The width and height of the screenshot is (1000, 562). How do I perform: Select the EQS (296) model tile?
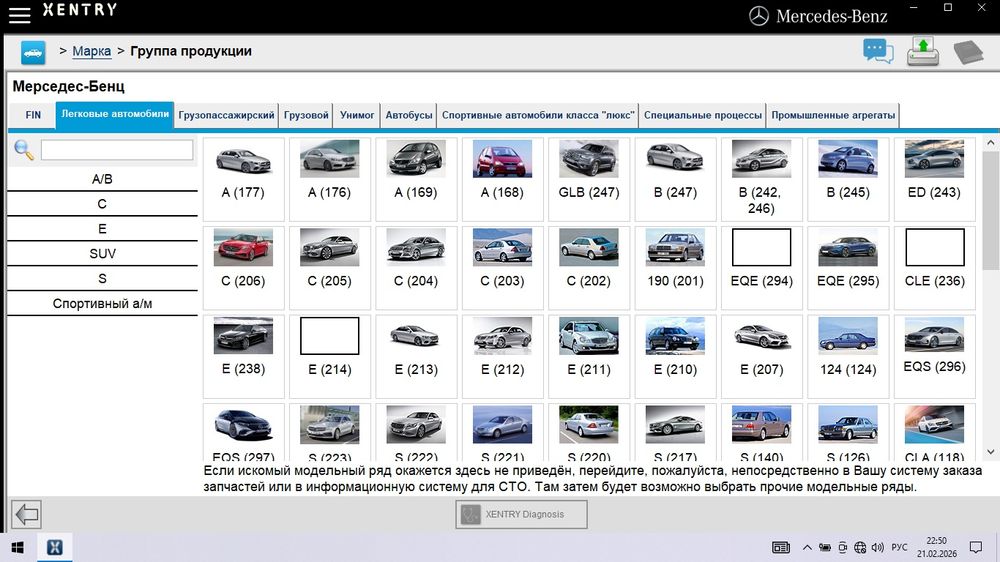(x=934, y=357)
